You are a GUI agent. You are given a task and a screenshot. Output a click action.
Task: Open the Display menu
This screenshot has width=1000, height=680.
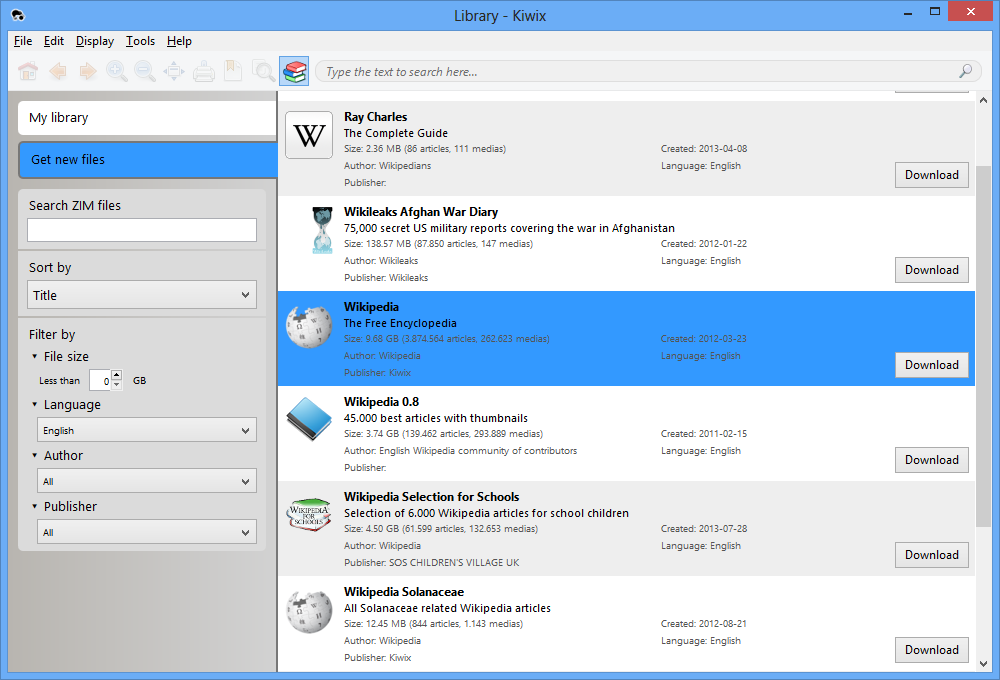94,41
